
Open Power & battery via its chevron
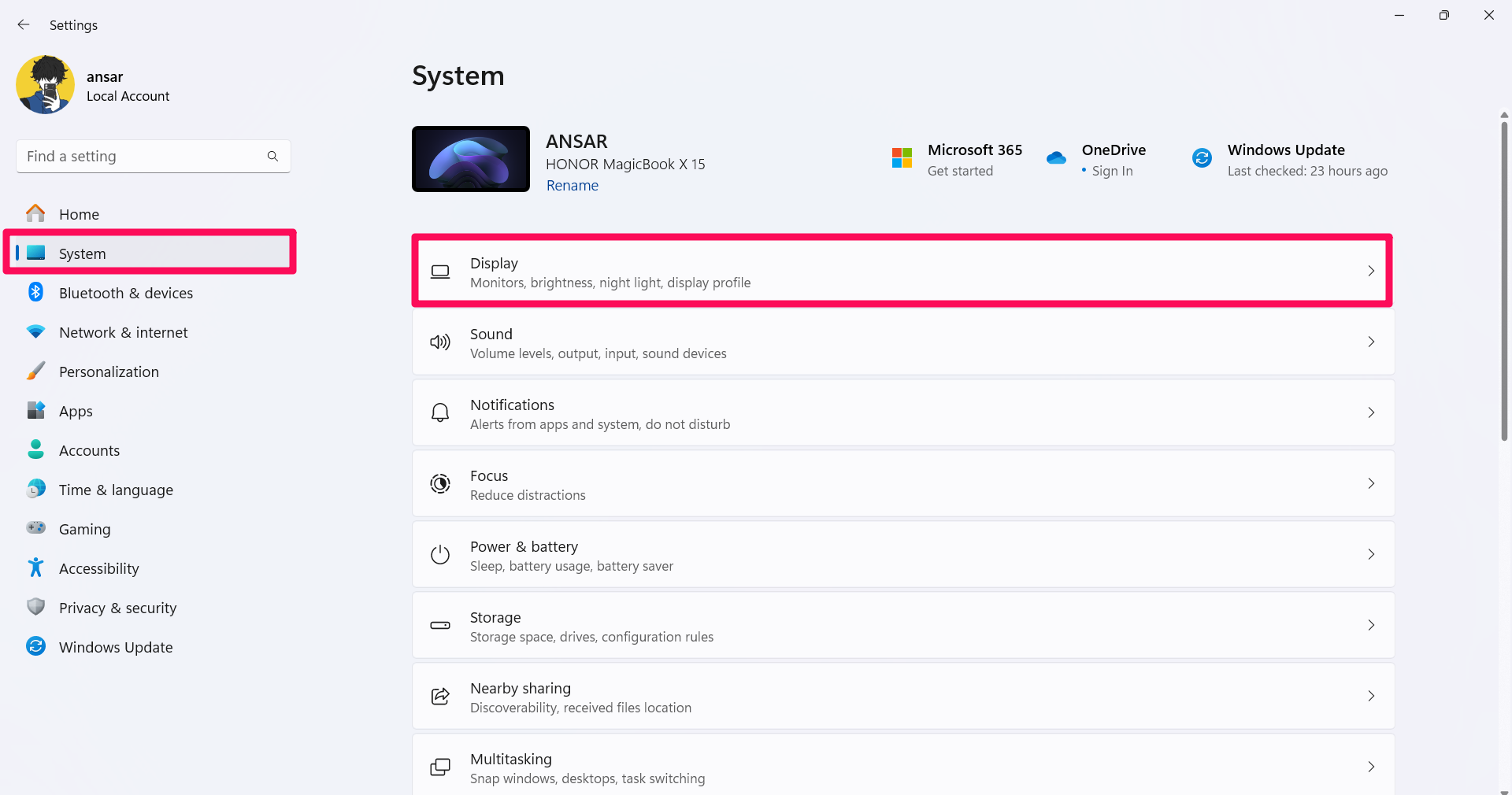(x=1371, y=554)
